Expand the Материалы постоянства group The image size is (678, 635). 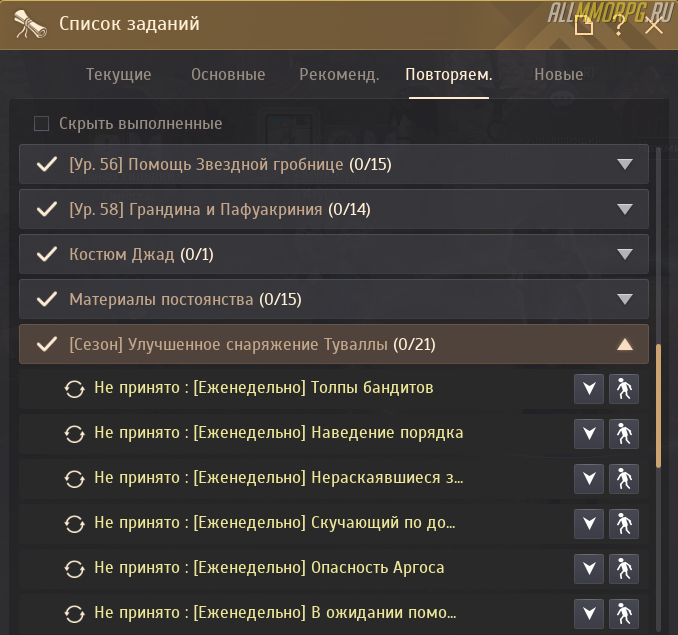625,299
